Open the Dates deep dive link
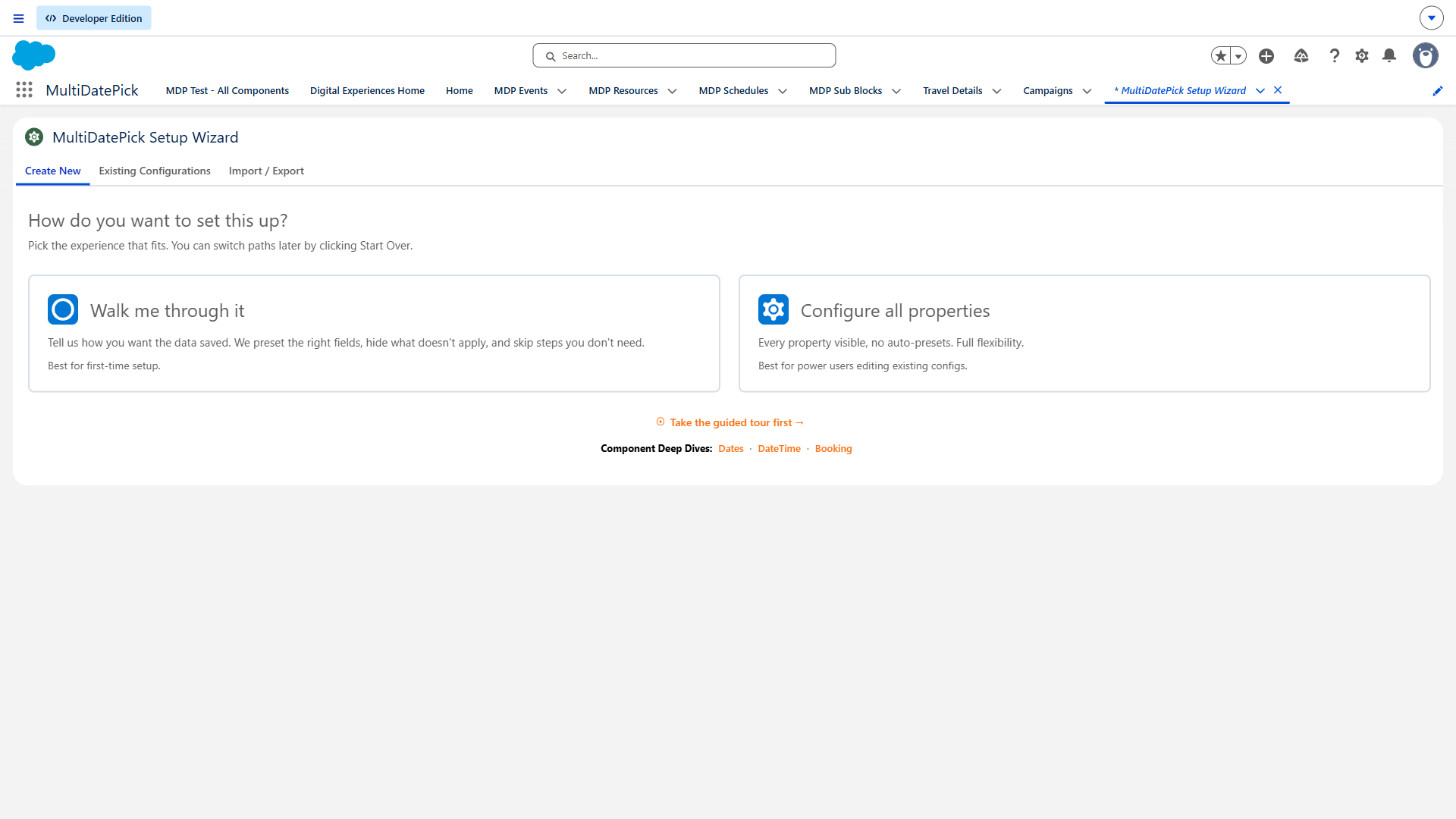The image size is (1456, 819). click(x=731, y=448)
